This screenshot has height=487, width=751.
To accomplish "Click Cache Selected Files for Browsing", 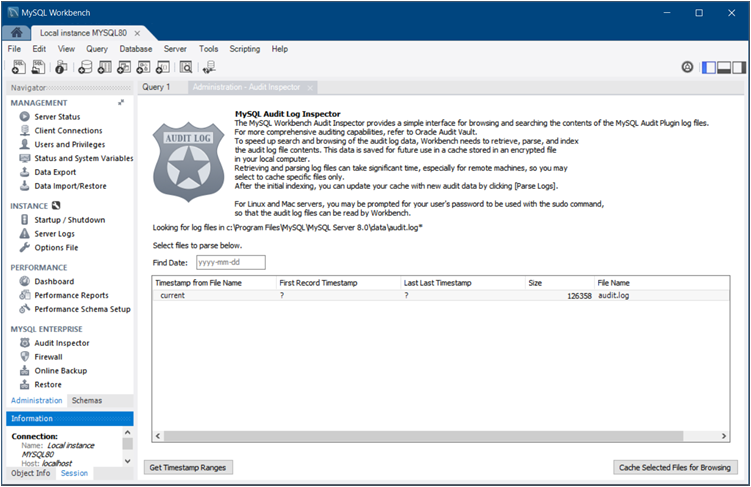I will [x=675, y=467].
